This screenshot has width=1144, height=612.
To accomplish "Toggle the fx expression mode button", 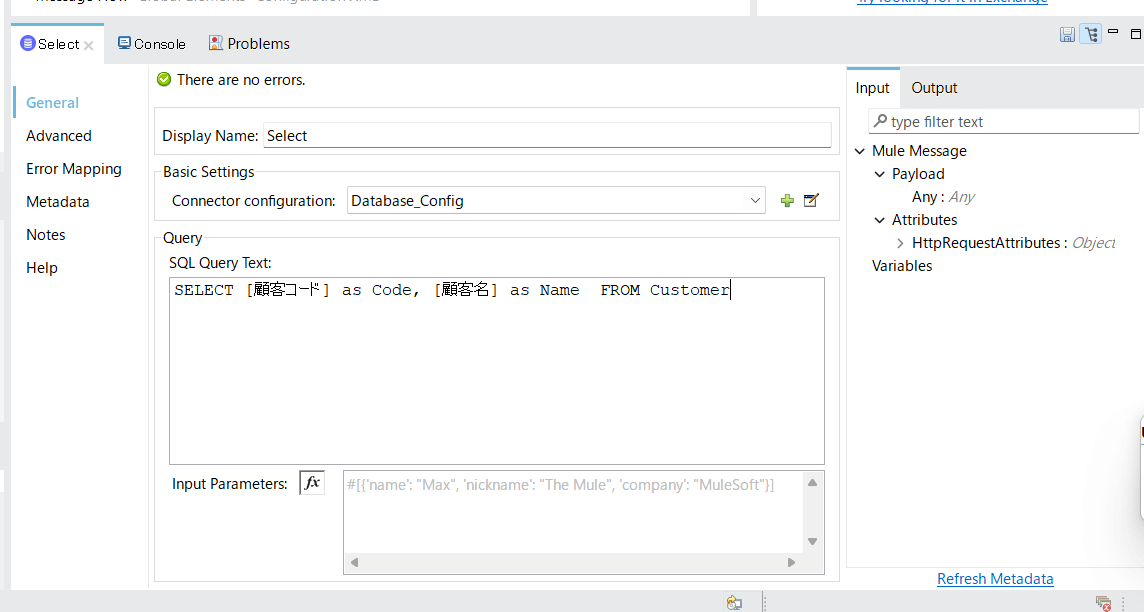I will 312,482.
